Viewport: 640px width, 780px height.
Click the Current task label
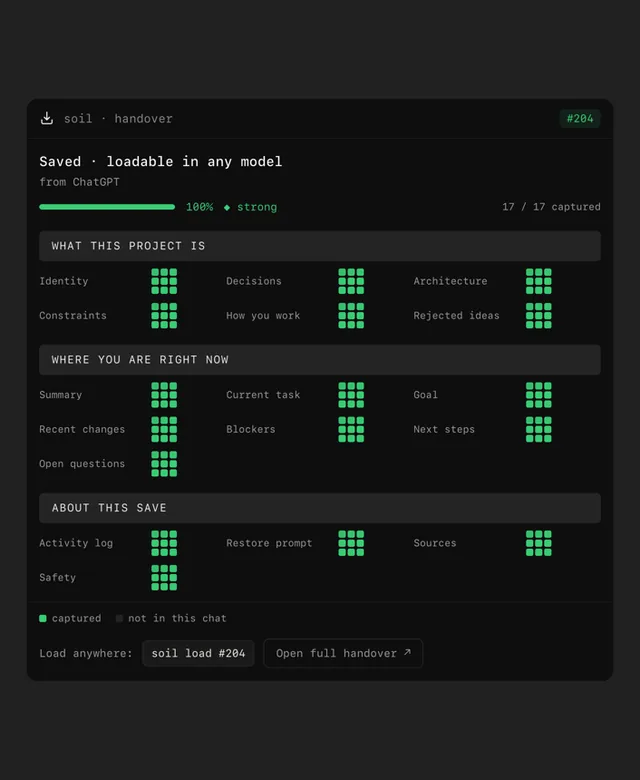click(263, 395)
